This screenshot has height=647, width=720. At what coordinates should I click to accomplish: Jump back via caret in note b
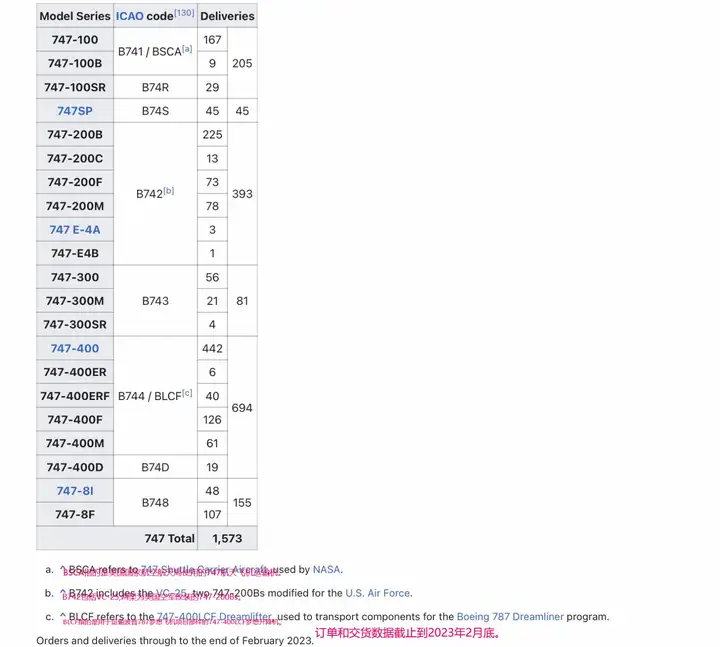point(63,593)
